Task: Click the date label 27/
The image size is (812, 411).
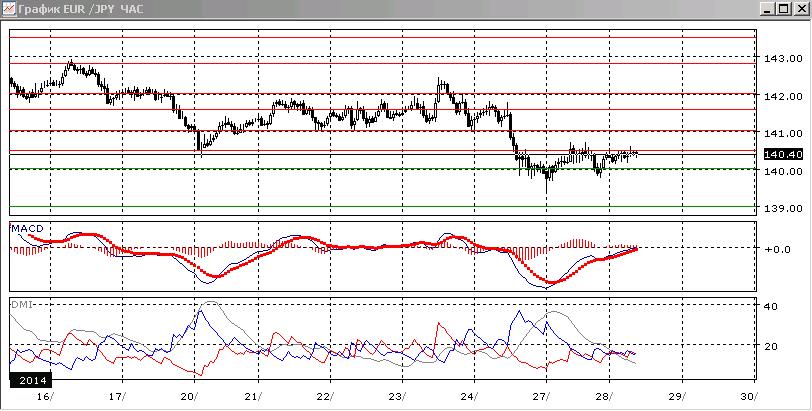Action: pos(540,397)
